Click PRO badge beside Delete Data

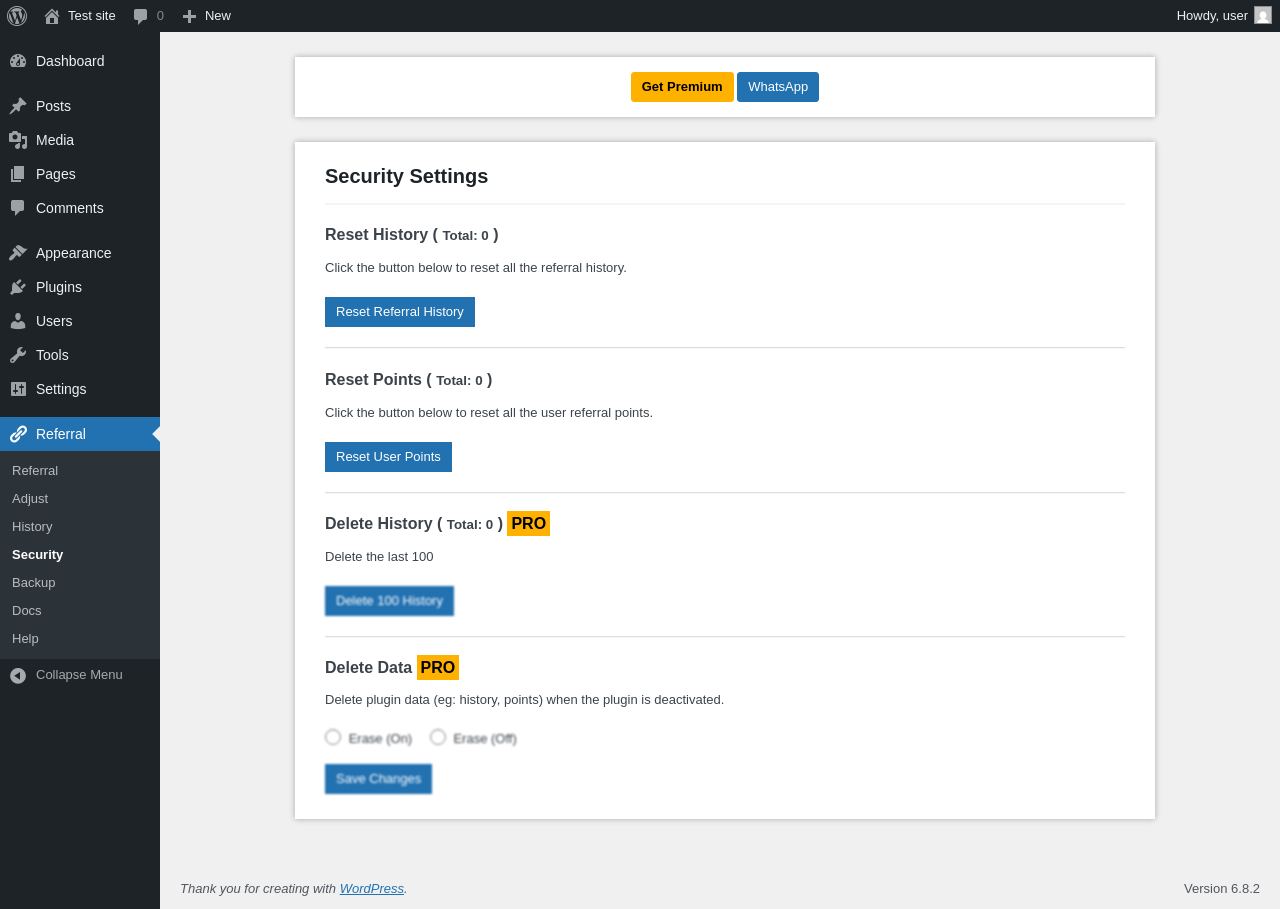point(438,667)
